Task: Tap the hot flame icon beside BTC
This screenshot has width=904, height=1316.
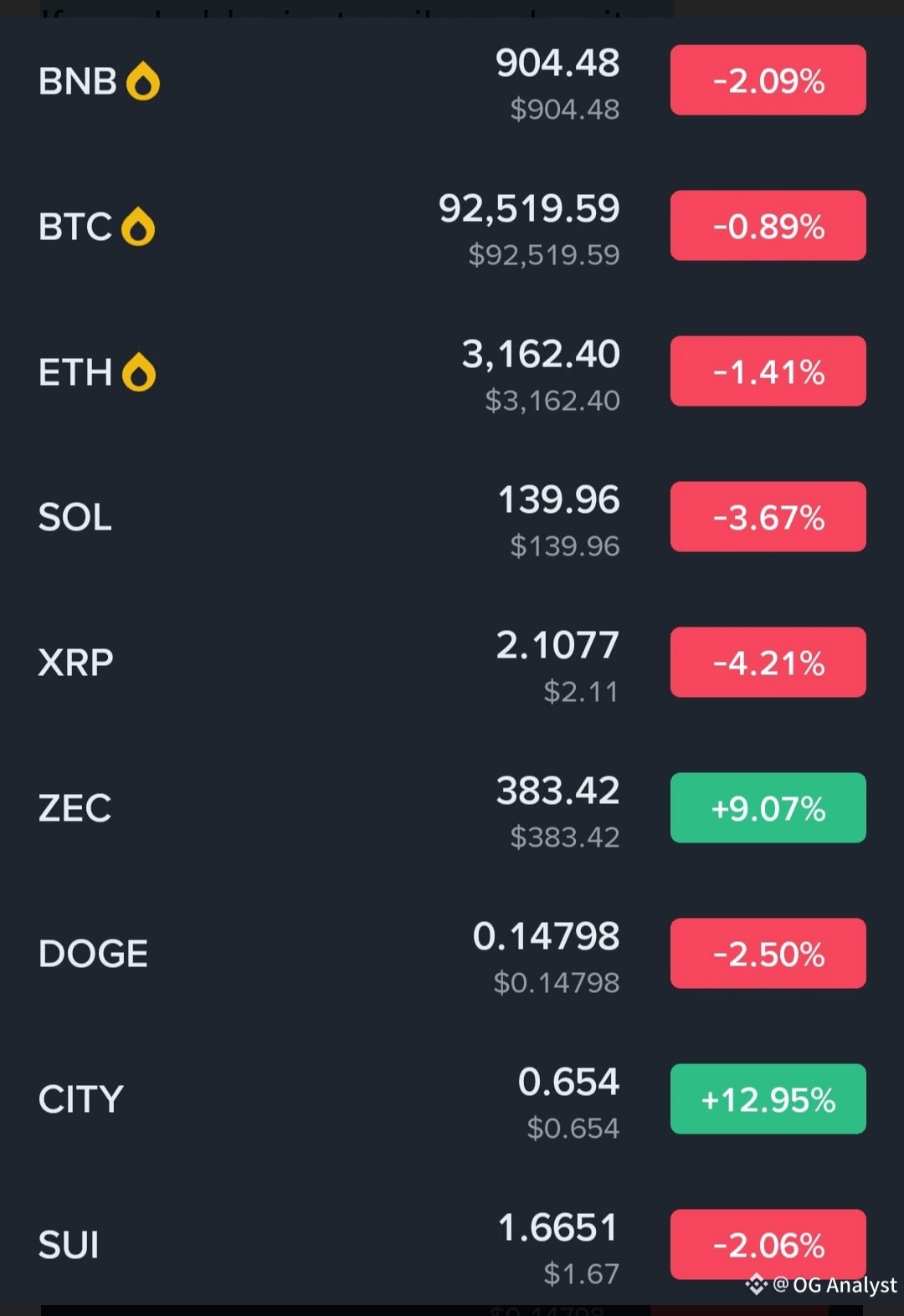Action: click(138, 228)
